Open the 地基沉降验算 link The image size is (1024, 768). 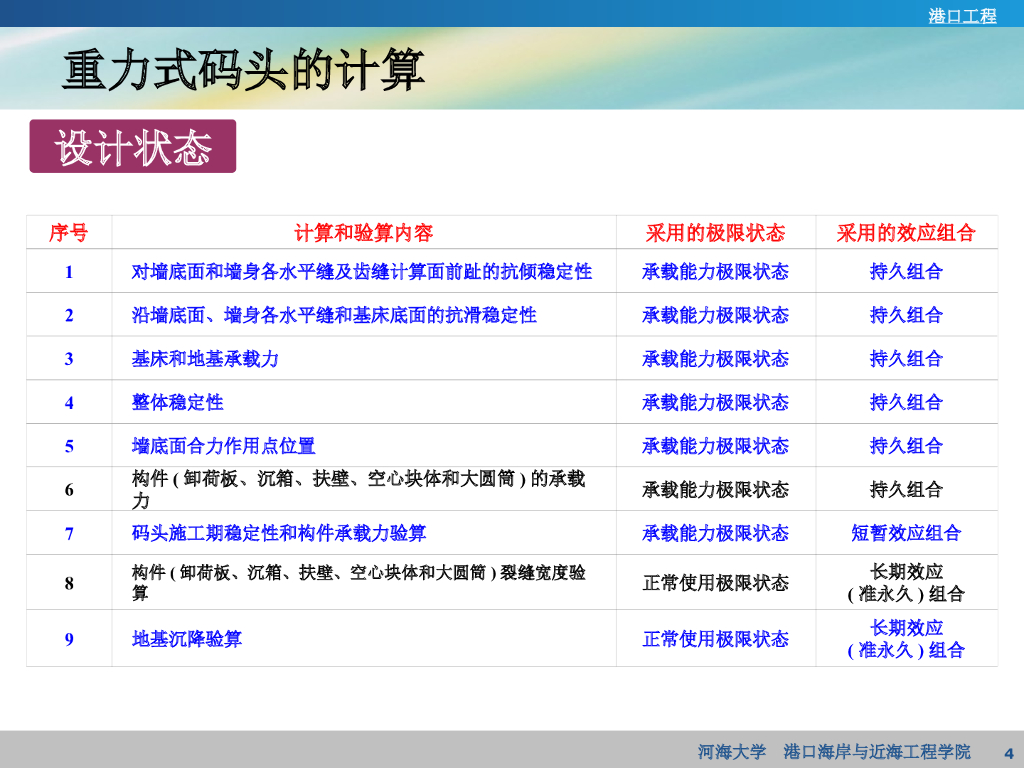click(x=186, y=639)
